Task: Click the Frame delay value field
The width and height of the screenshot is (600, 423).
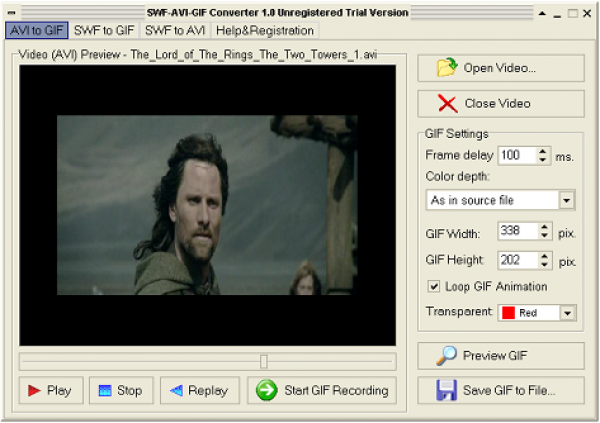Action: coord(516,155)
